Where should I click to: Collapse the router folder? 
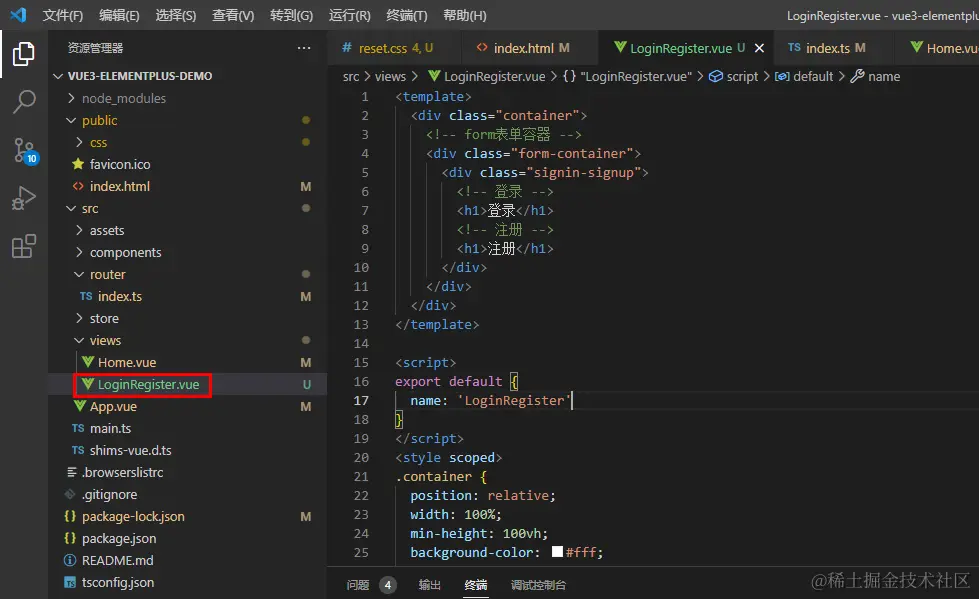click(x=79, y=274)
